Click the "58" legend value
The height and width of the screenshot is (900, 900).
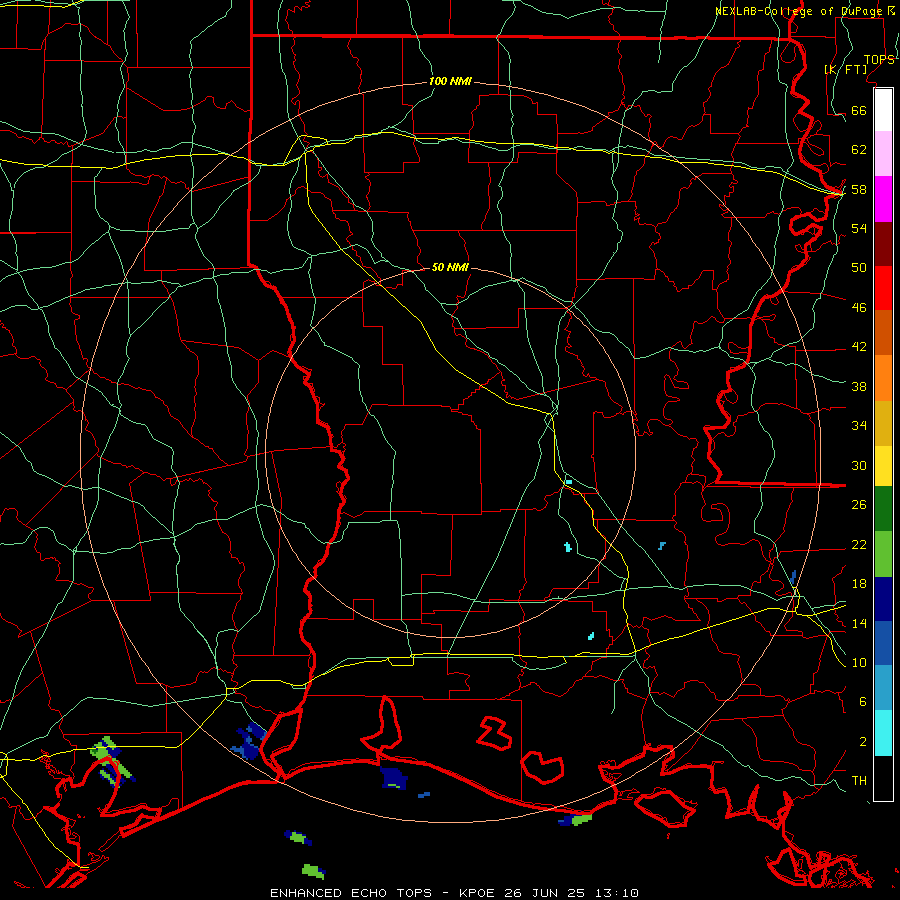pos(859,189)
